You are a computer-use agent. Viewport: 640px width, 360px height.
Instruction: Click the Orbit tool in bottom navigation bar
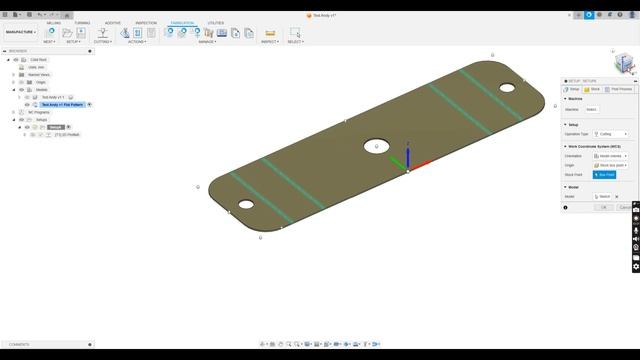(x=262, y=344)
